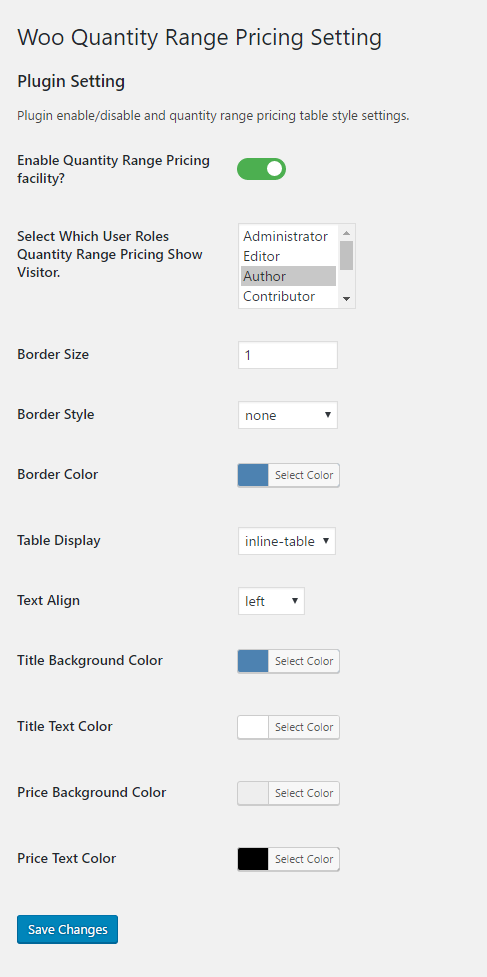Click Select Color for Price Text Color
The height and width of the screenshot is (977, 487).
point(304,859)
